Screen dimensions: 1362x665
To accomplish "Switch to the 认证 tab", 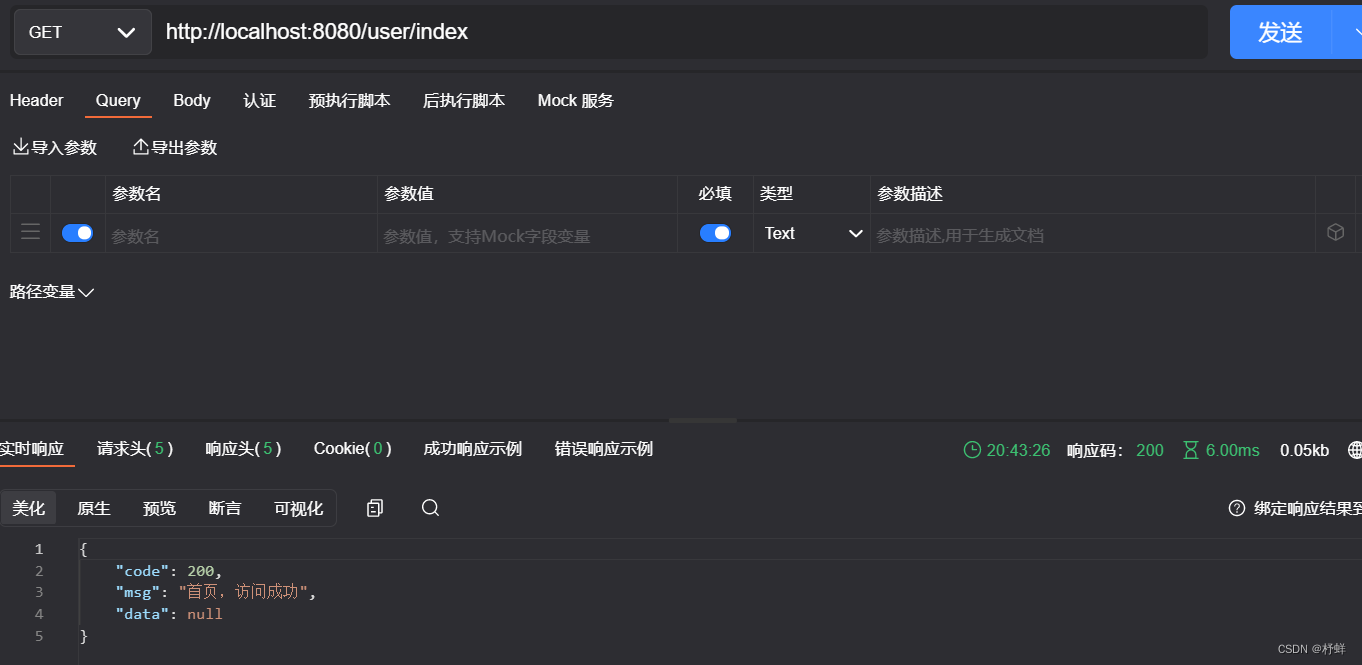I will (x=260, y=101).
